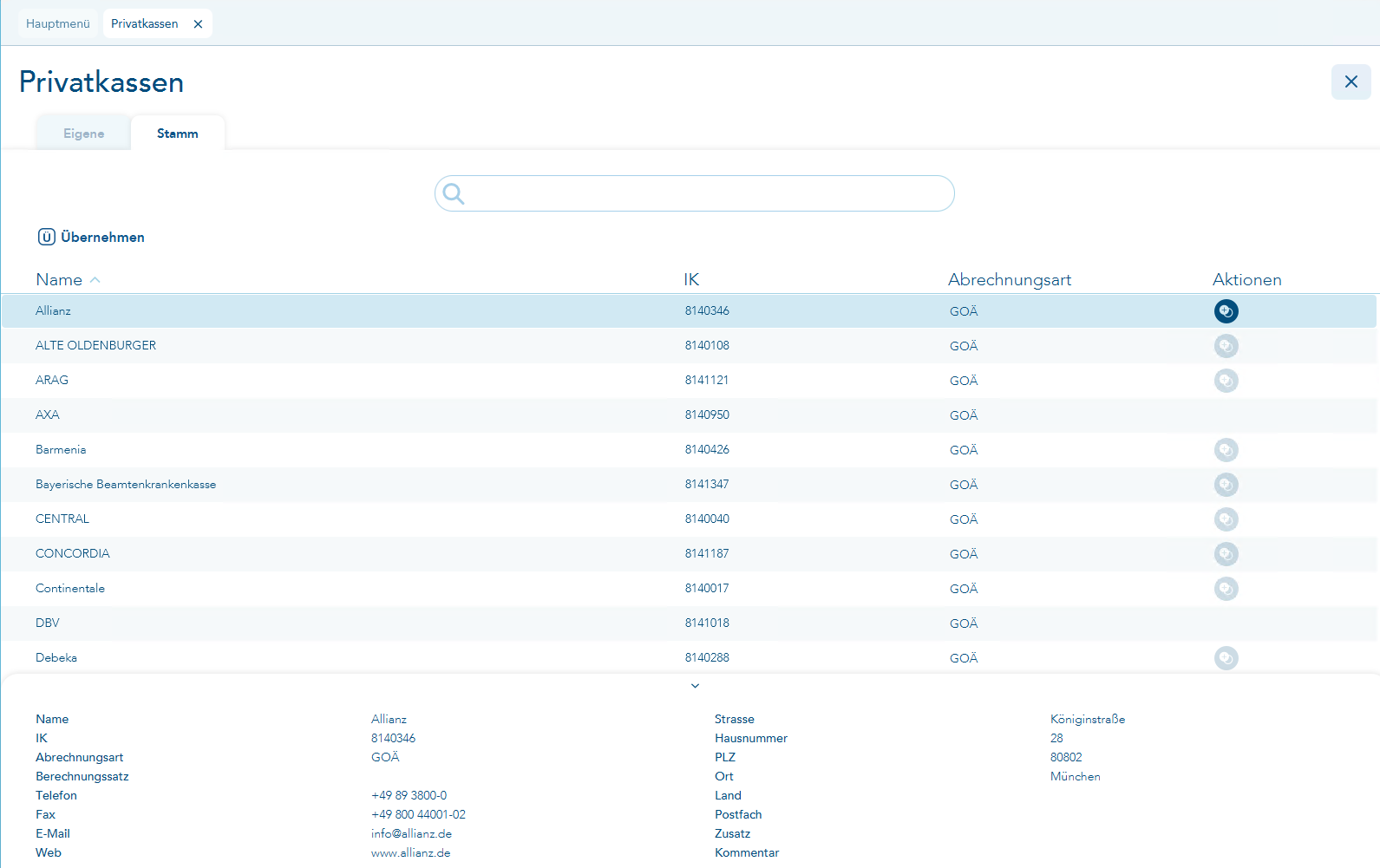Click IK number 8140950
Viewport: 1380px width, 868px height.
click(x=707, y=414)
